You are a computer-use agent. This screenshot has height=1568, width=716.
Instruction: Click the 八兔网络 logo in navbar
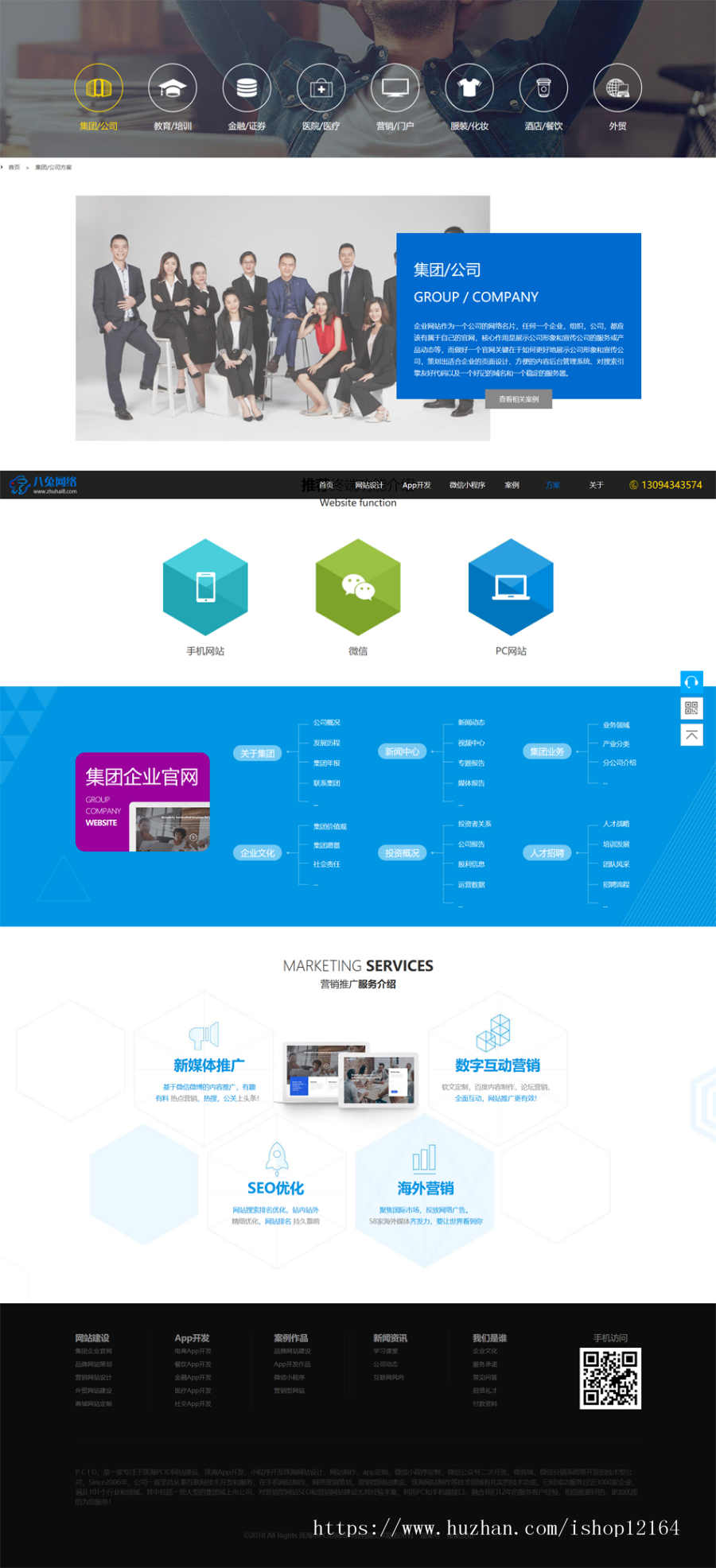(x=44, y=484)
